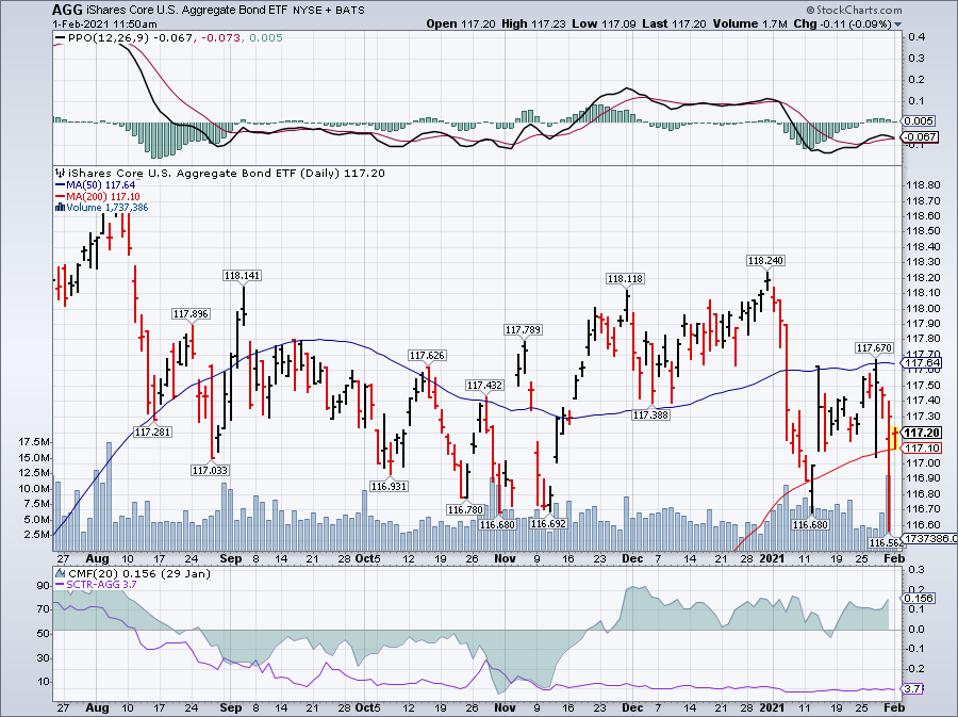This screenshot has width=958, height=717.
Task: Click the 117.789 peak price label
Action: pyautogui.click(x=522, y=330)
